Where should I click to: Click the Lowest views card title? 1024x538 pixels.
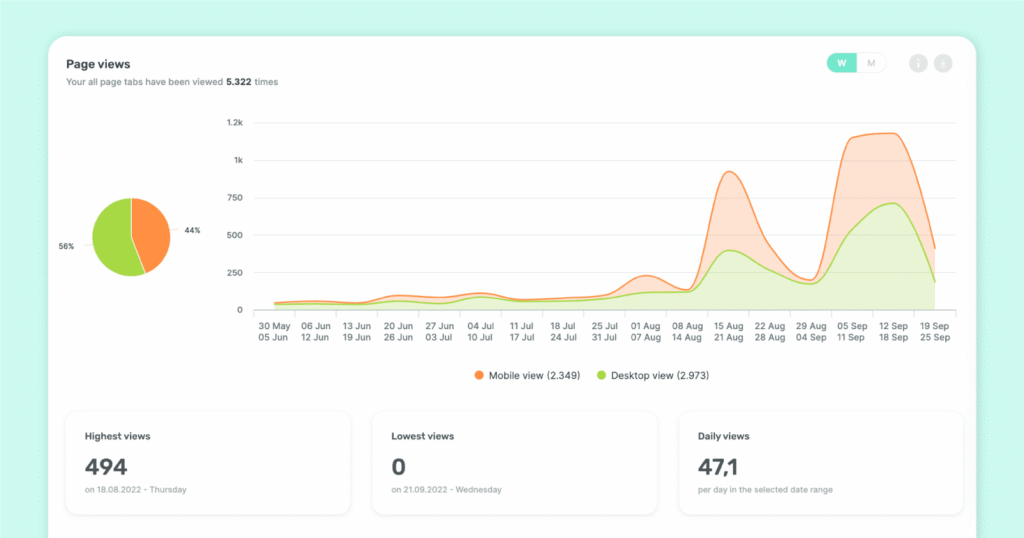[x=422, y=436]
